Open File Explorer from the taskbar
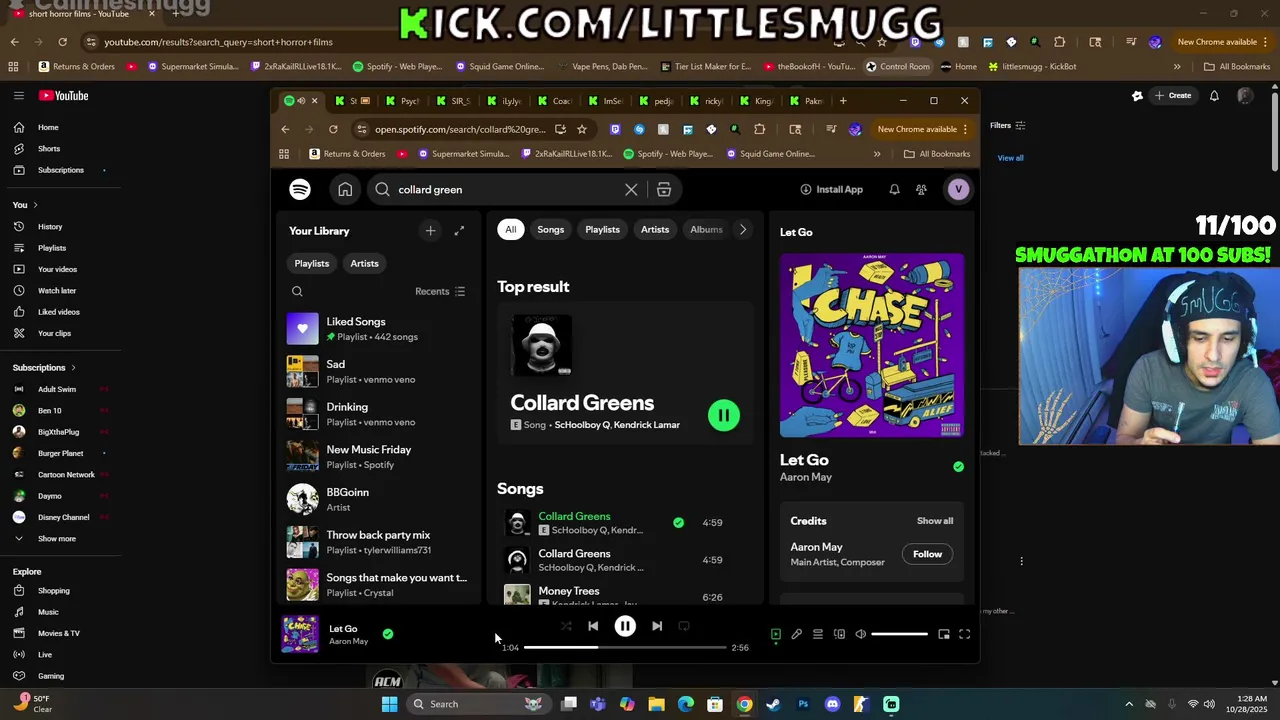 (x=656, y=704)
